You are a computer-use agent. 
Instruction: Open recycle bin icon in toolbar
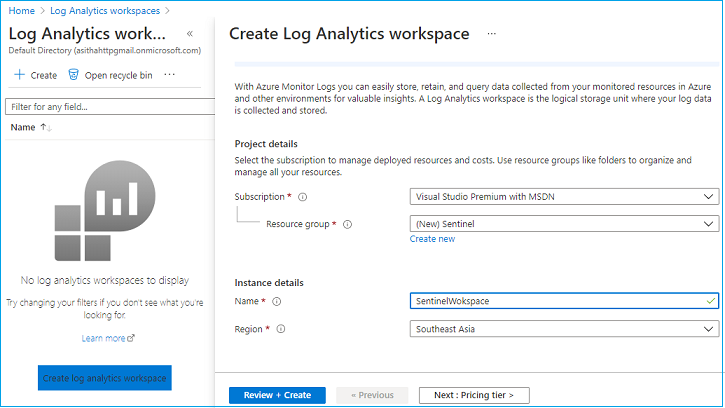click(73, 74)
